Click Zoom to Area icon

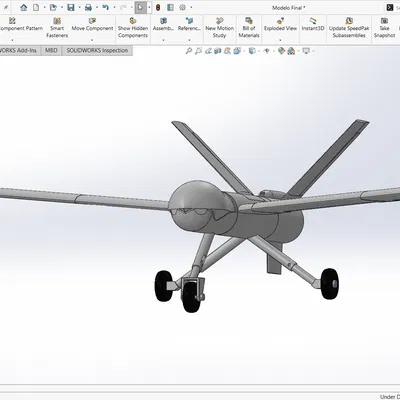click(199, 51)
